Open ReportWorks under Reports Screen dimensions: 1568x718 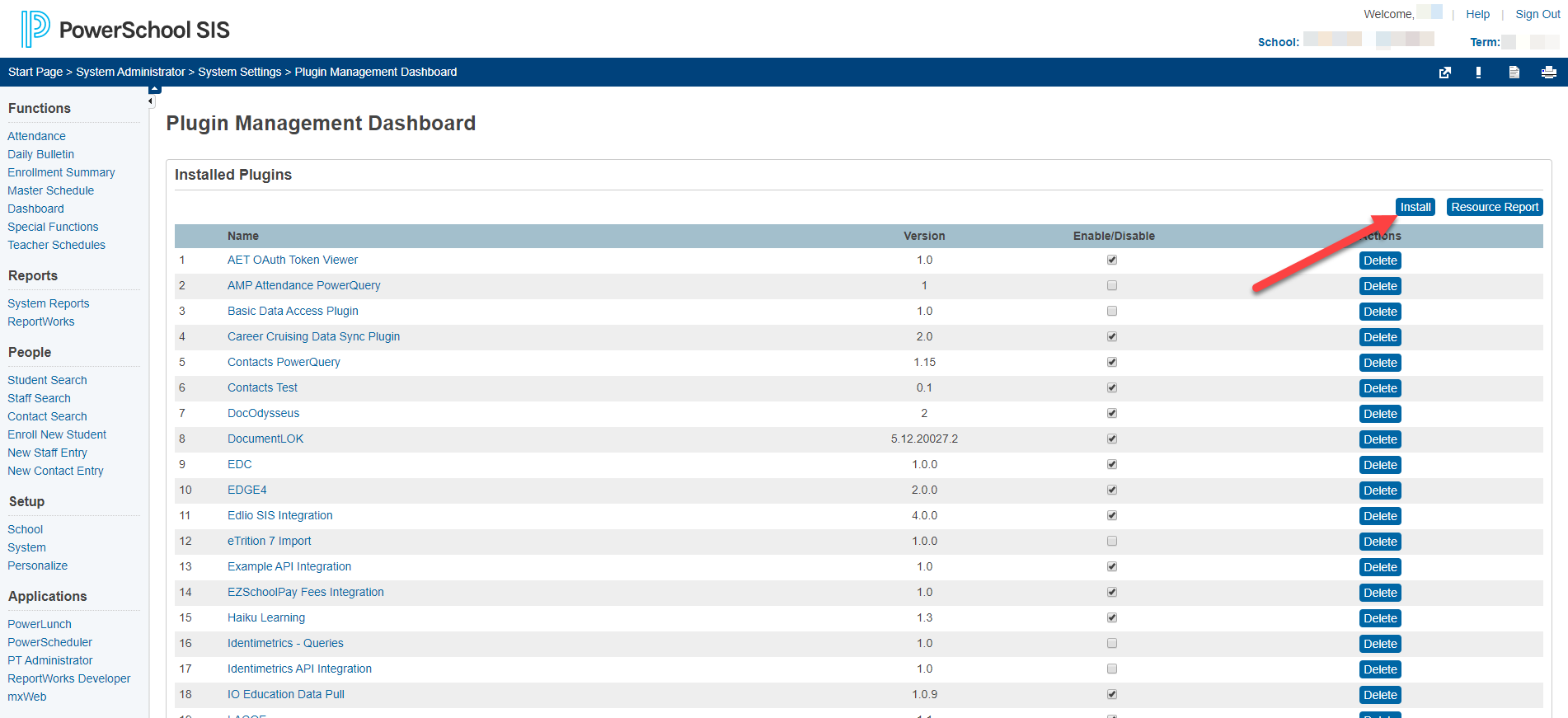40,321
